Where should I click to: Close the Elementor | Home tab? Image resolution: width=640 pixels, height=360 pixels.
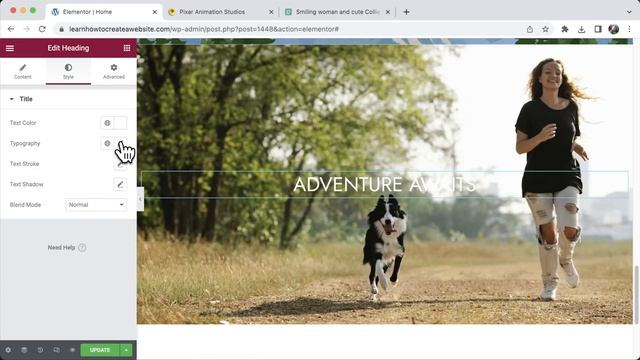click(155, 12)
